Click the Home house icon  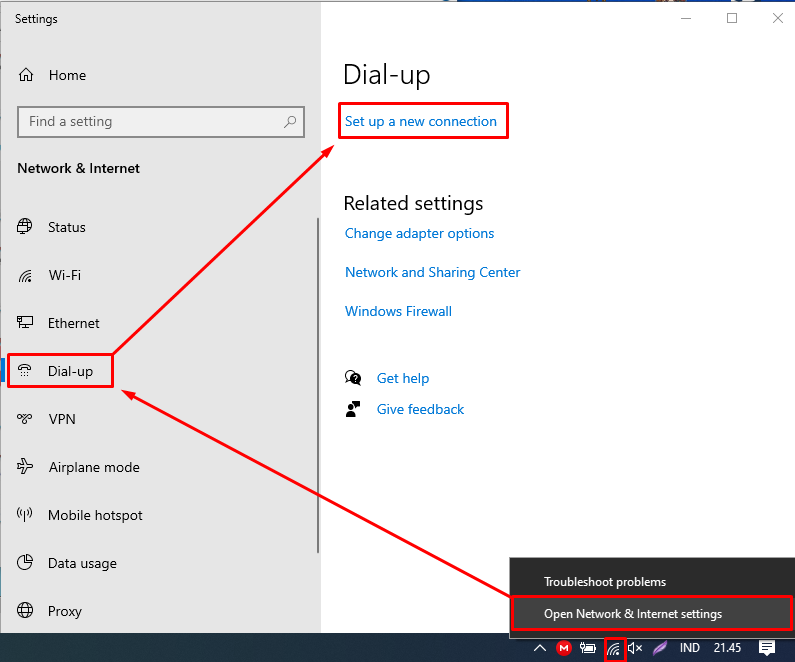[26, 75]
